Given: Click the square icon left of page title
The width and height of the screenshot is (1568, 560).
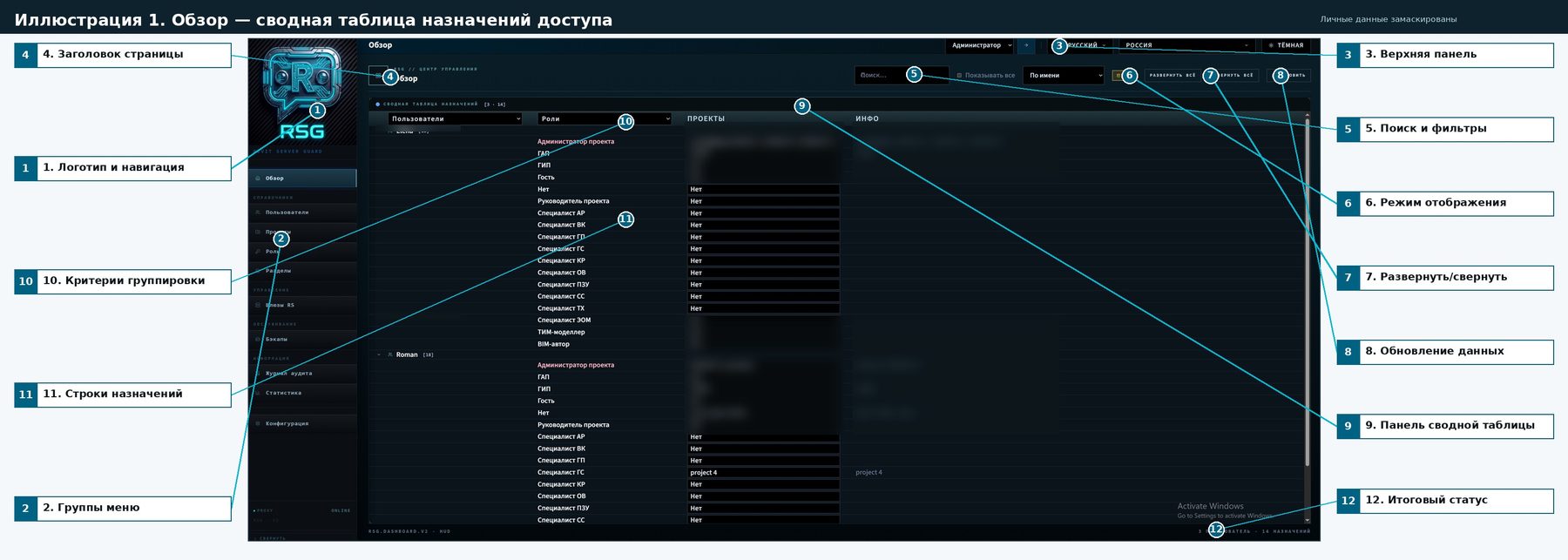Looking at the screenshot, I should 378,75.
